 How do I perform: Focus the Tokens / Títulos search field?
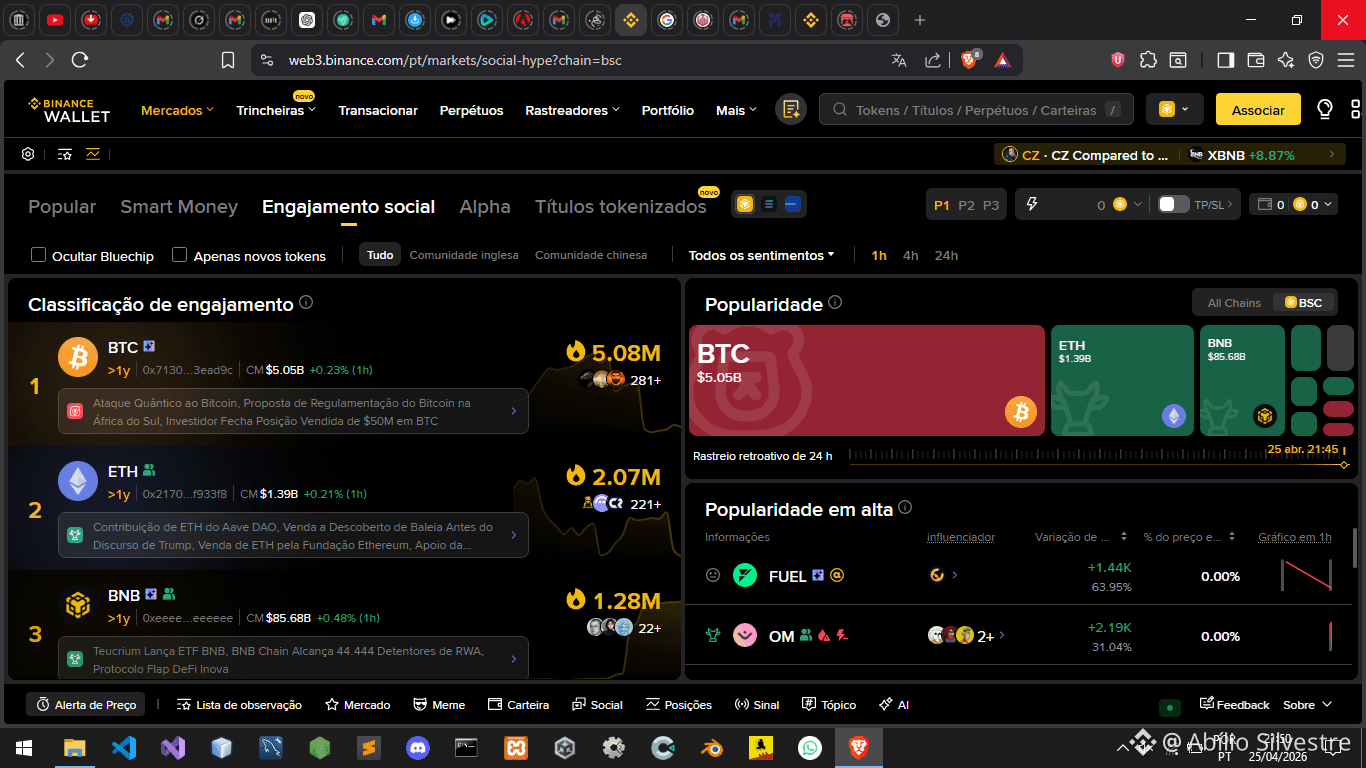(x=976, y=110)
